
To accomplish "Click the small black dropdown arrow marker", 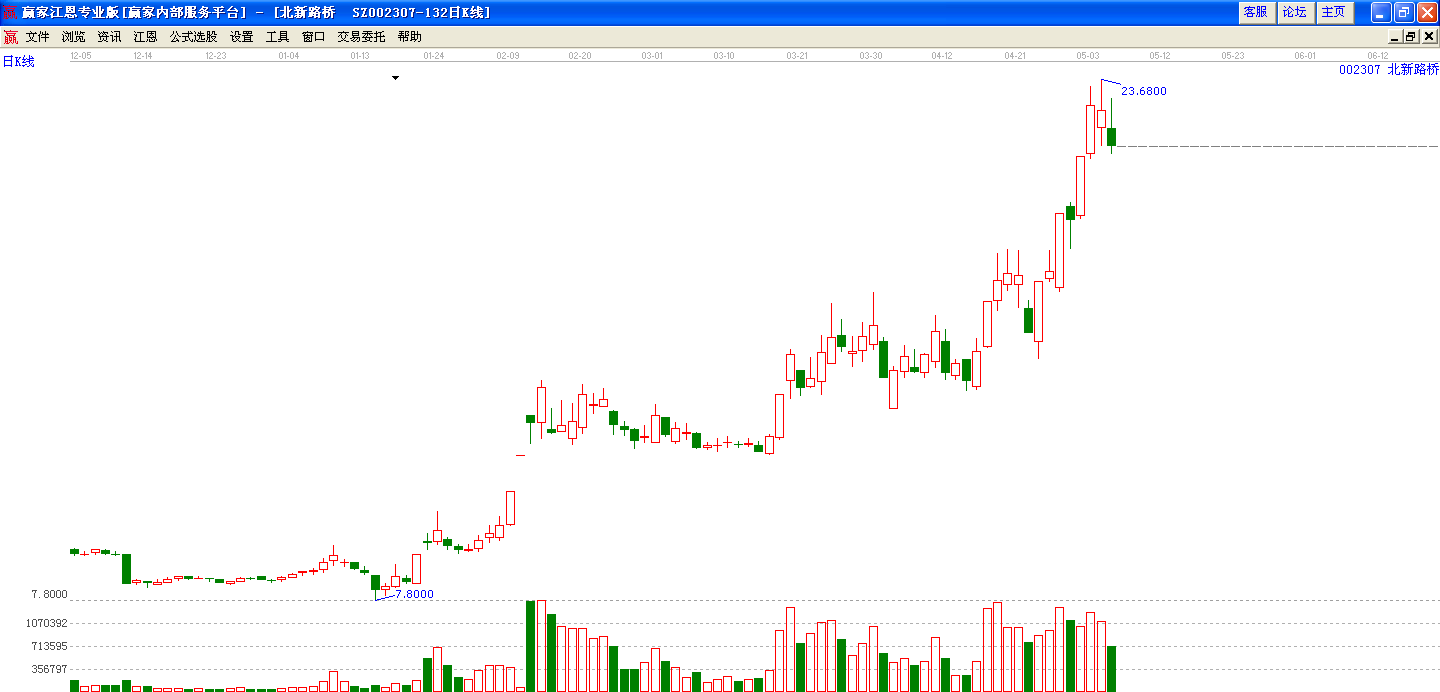I will tap(395, 77).
